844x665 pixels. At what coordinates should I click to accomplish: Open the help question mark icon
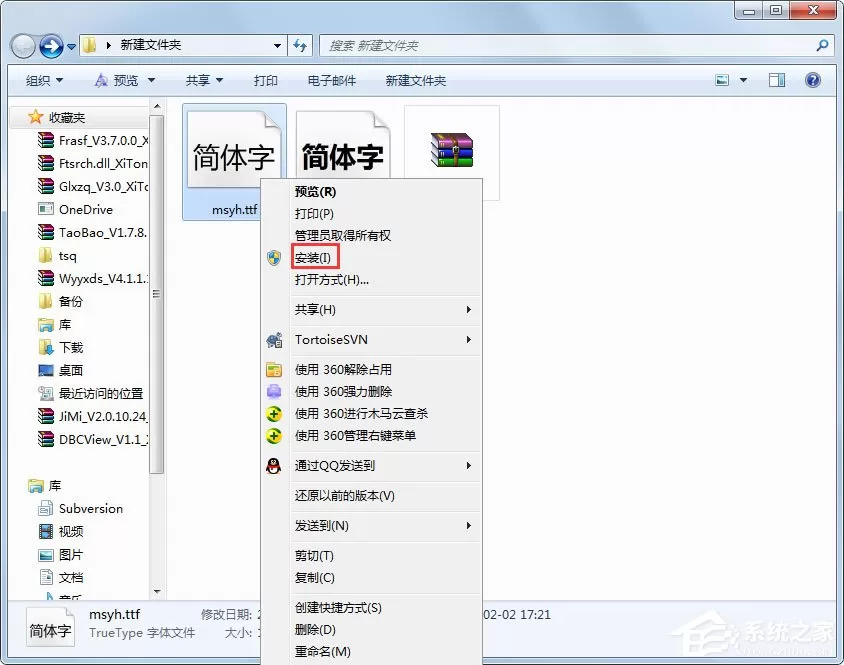pyautogui.click(x=812, y=80)
